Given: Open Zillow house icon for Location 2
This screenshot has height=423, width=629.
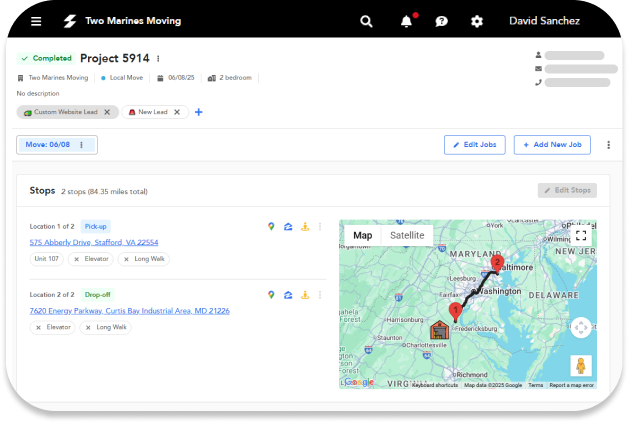Looking at the screenshot, I should [288, 295].
